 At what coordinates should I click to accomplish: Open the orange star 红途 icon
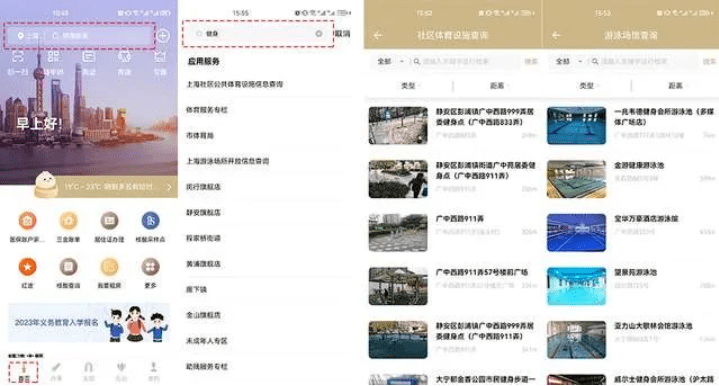[x=28, y=267]
